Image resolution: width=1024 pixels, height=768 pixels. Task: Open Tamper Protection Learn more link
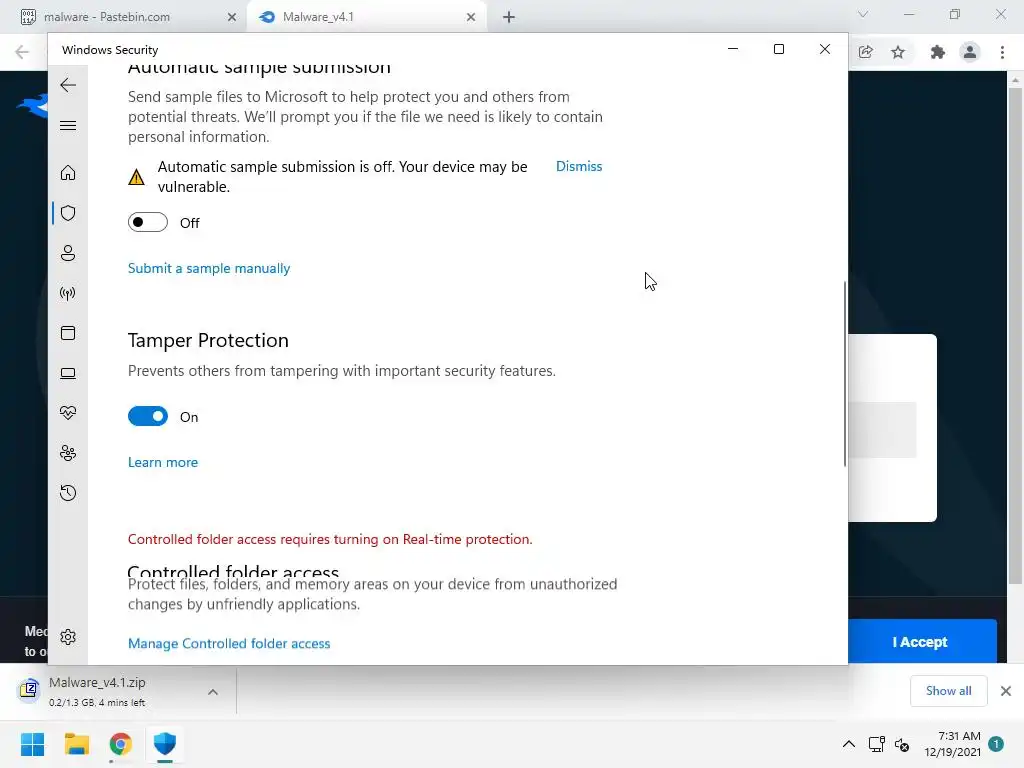pyautogui.click(x=163, y=462)
